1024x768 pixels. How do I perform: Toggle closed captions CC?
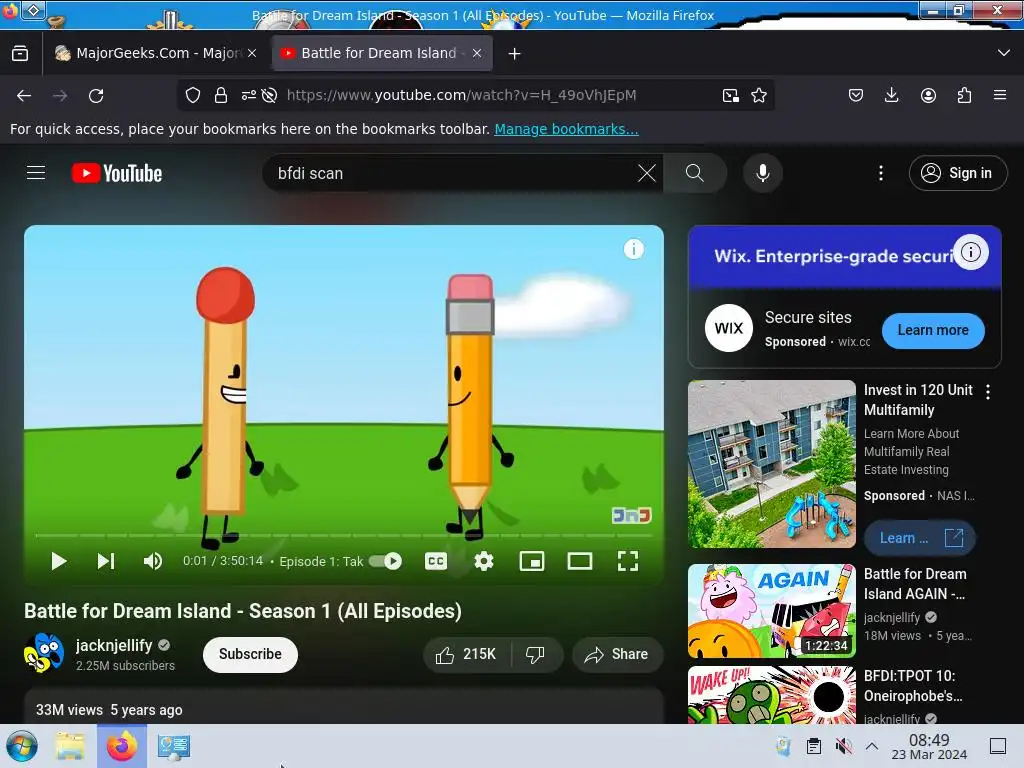pyautogui.click(x=436, y=561)
